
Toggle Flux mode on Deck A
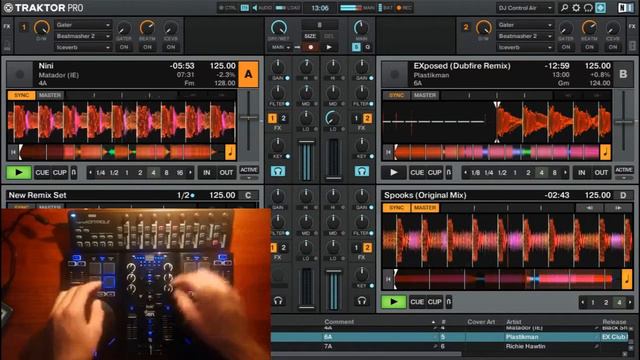(74, 173)
